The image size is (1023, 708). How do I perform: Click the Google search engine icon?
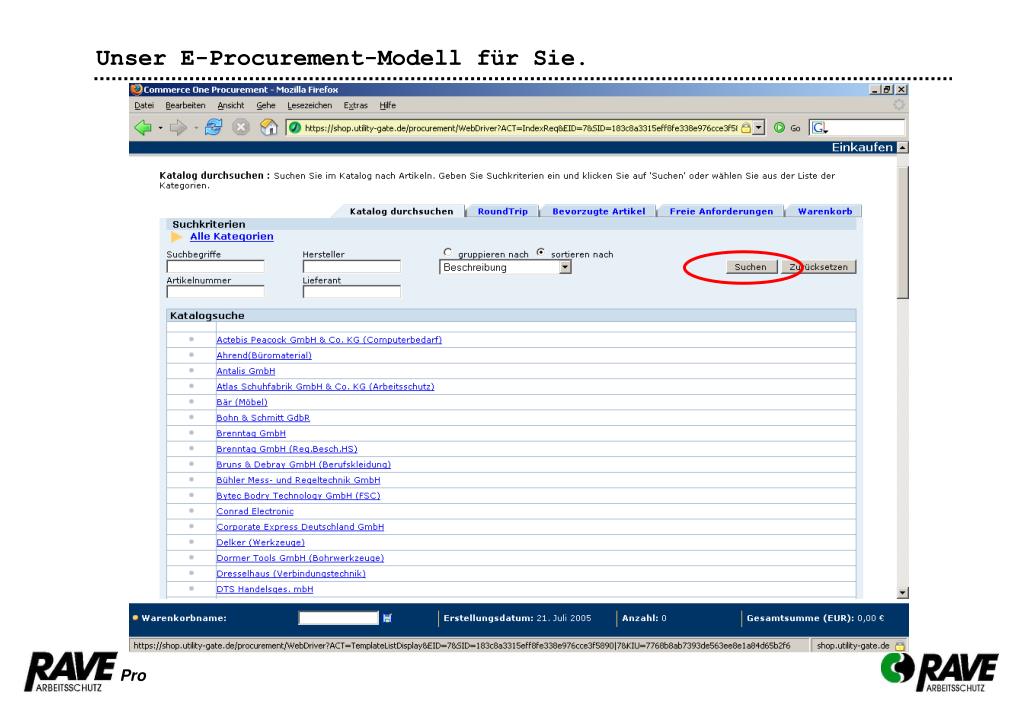tap(819, 128)
